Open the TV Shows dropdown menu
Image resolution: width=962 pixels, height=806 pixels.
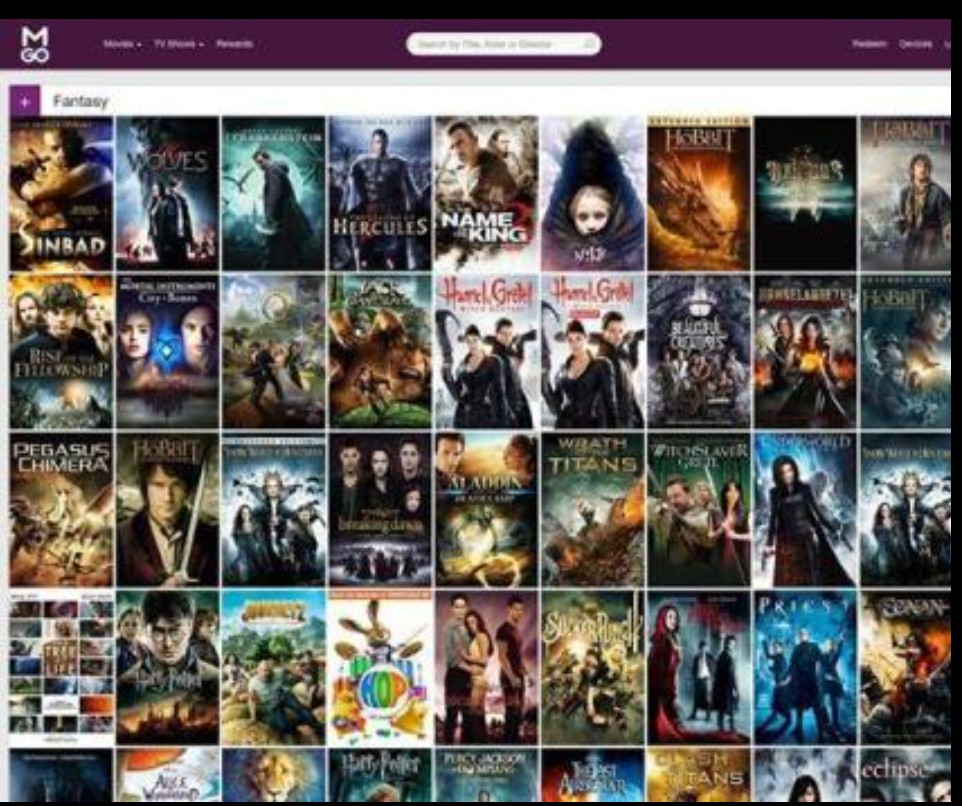click(x=179, y=44)
